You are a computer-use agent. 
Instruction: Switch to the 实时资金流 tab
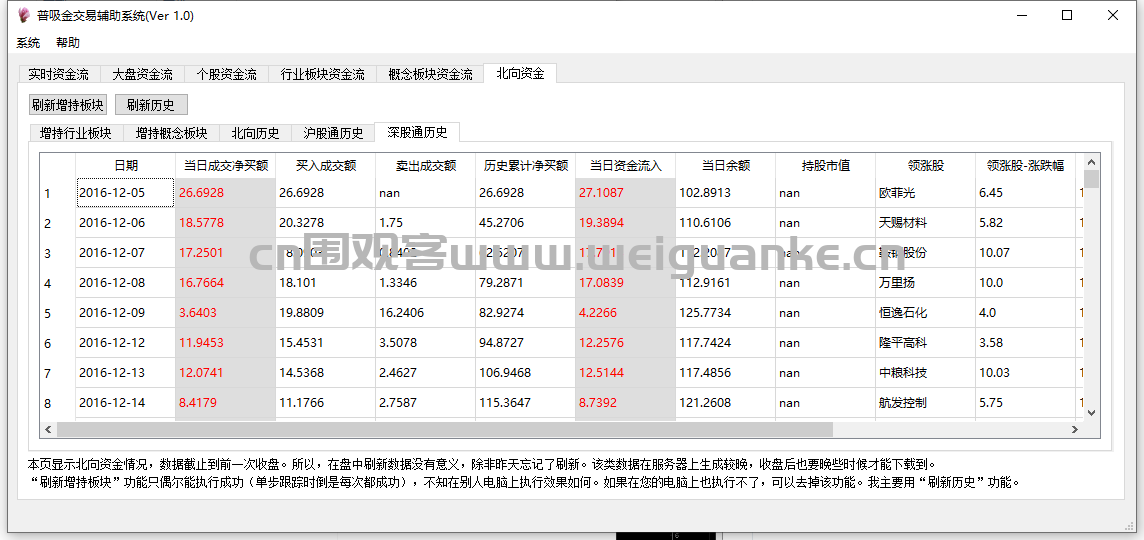tap(58, 74)
